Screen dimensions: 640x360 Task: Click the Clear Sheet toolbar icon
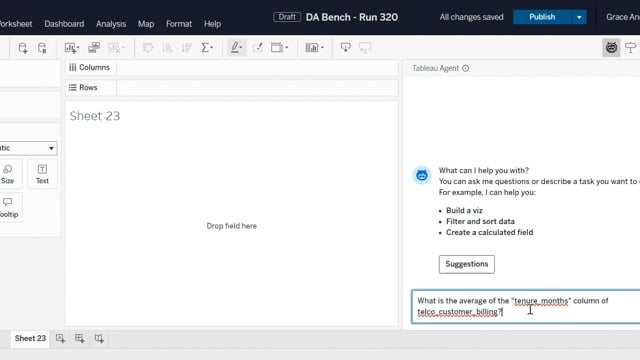[114, 48]
